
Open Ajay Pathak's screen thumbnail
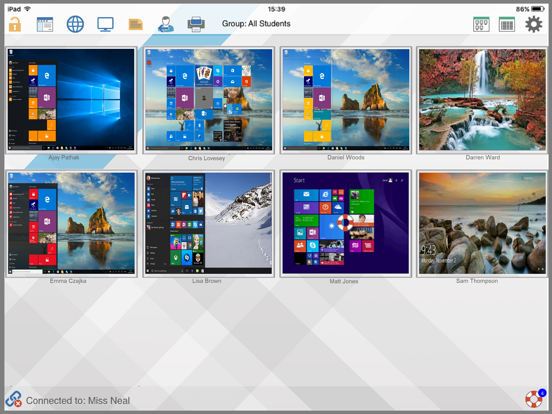71,100
